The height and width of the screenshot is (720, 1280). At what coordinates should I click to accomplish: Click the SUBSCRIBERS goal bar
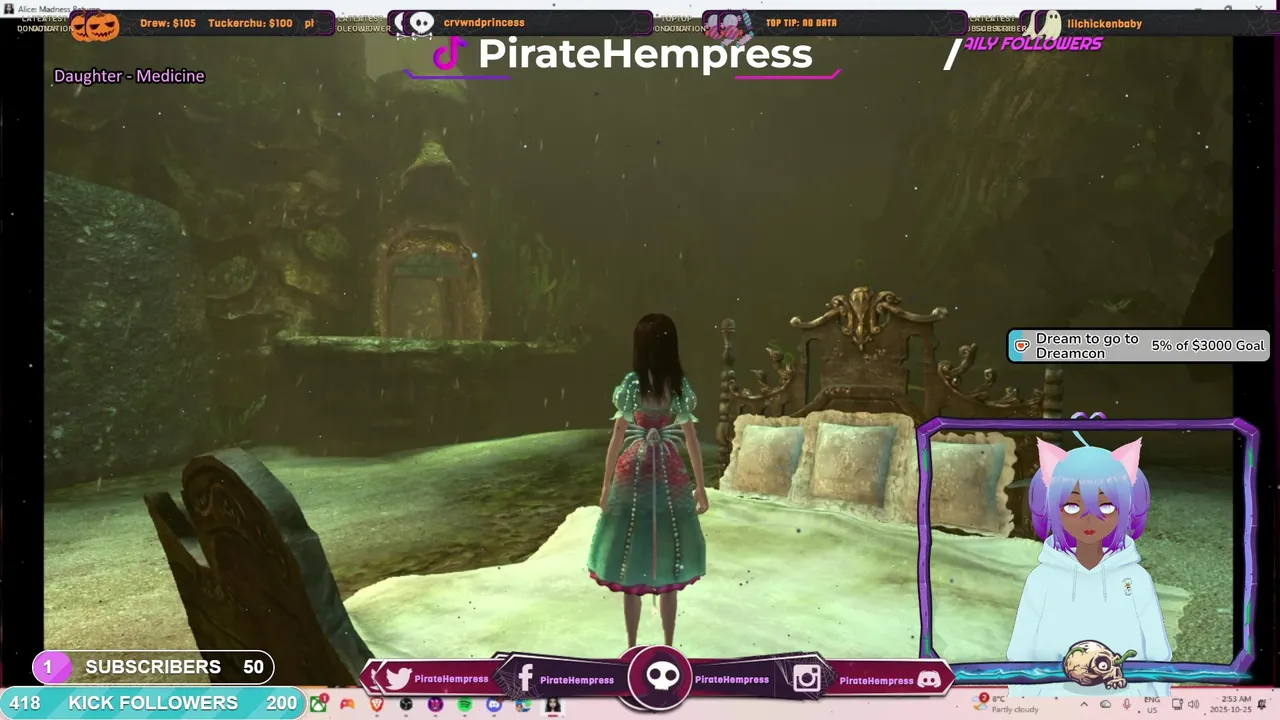pos(153,667)
